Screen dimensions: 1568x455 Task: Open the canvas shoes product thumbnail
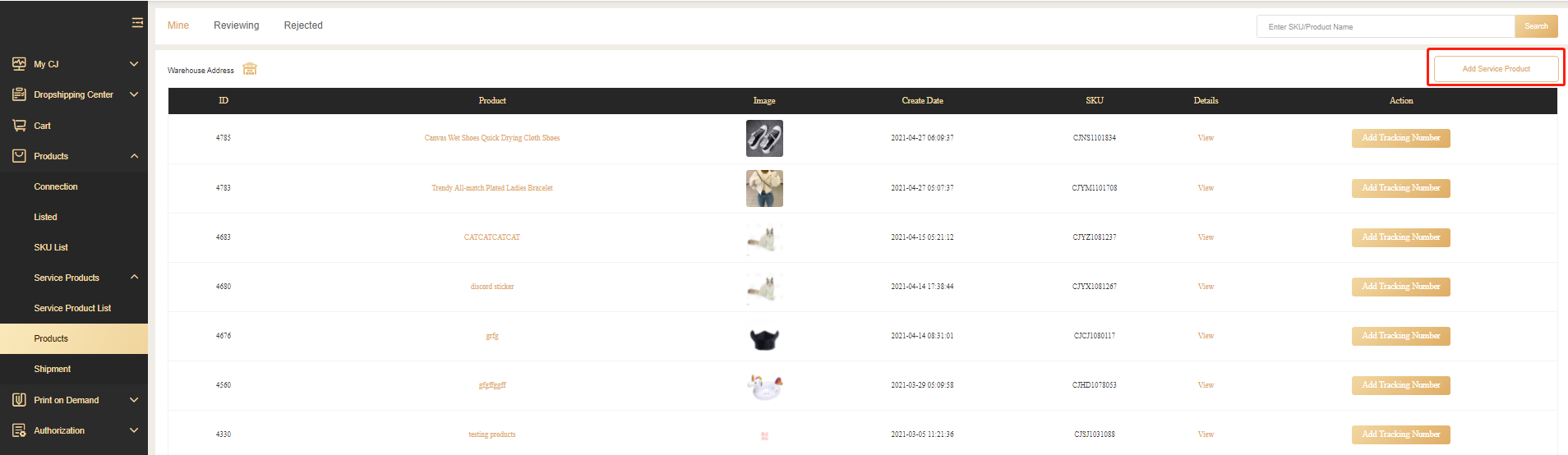[764, 138]
